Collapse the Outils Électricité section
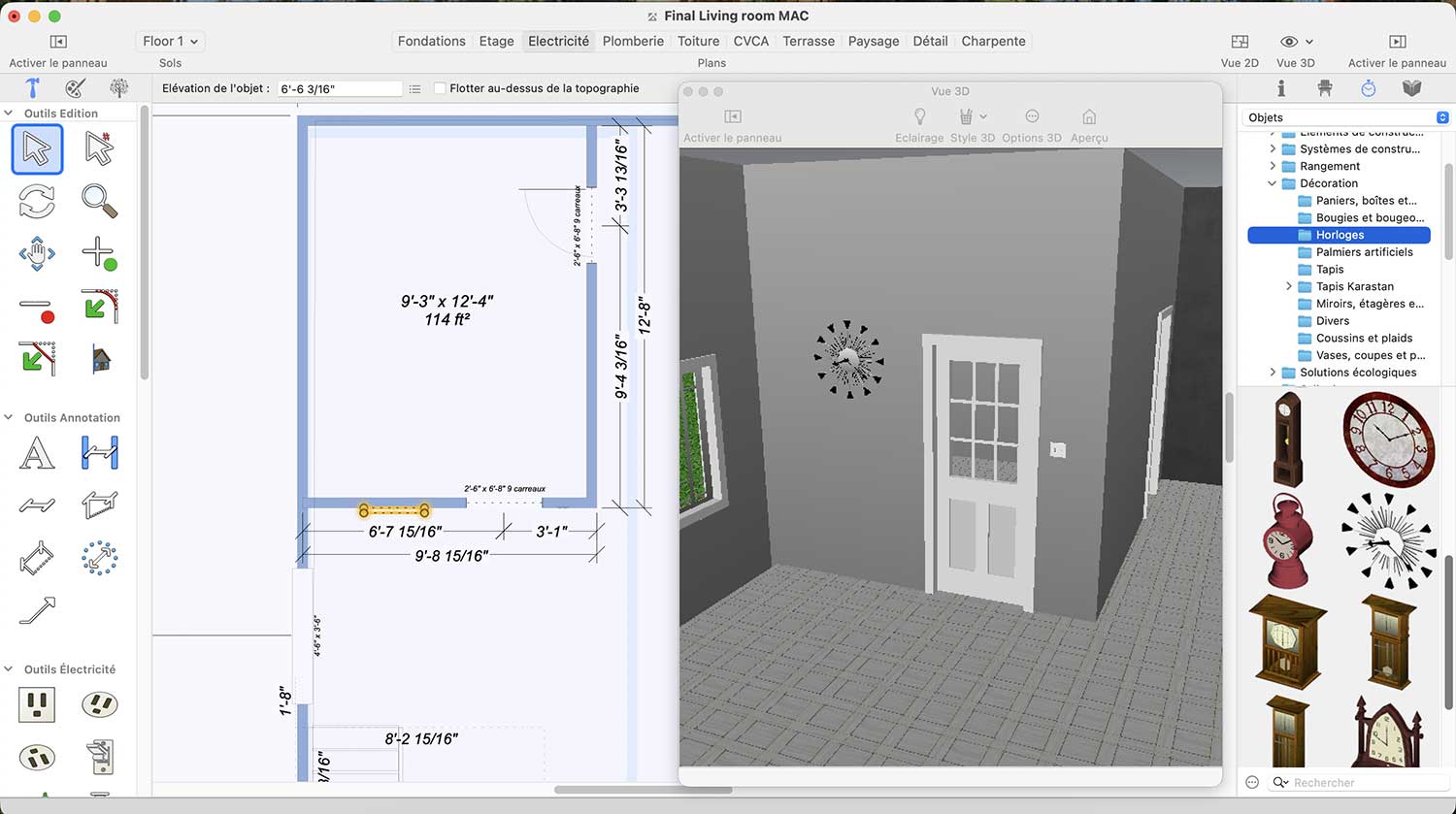 click(x=9, y=669)
